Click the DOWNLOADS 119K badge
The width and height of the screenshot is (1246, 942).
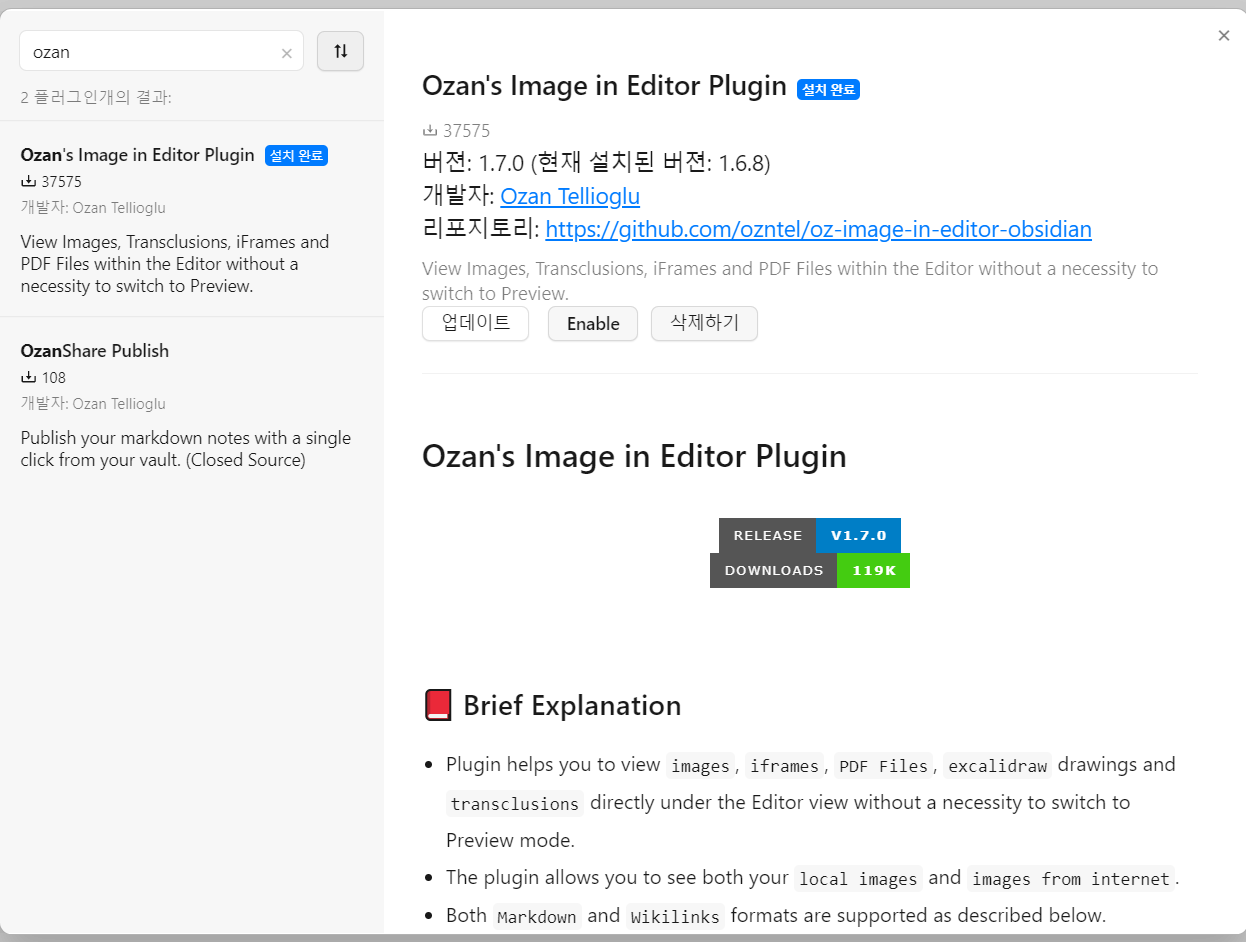coord(810,570)
